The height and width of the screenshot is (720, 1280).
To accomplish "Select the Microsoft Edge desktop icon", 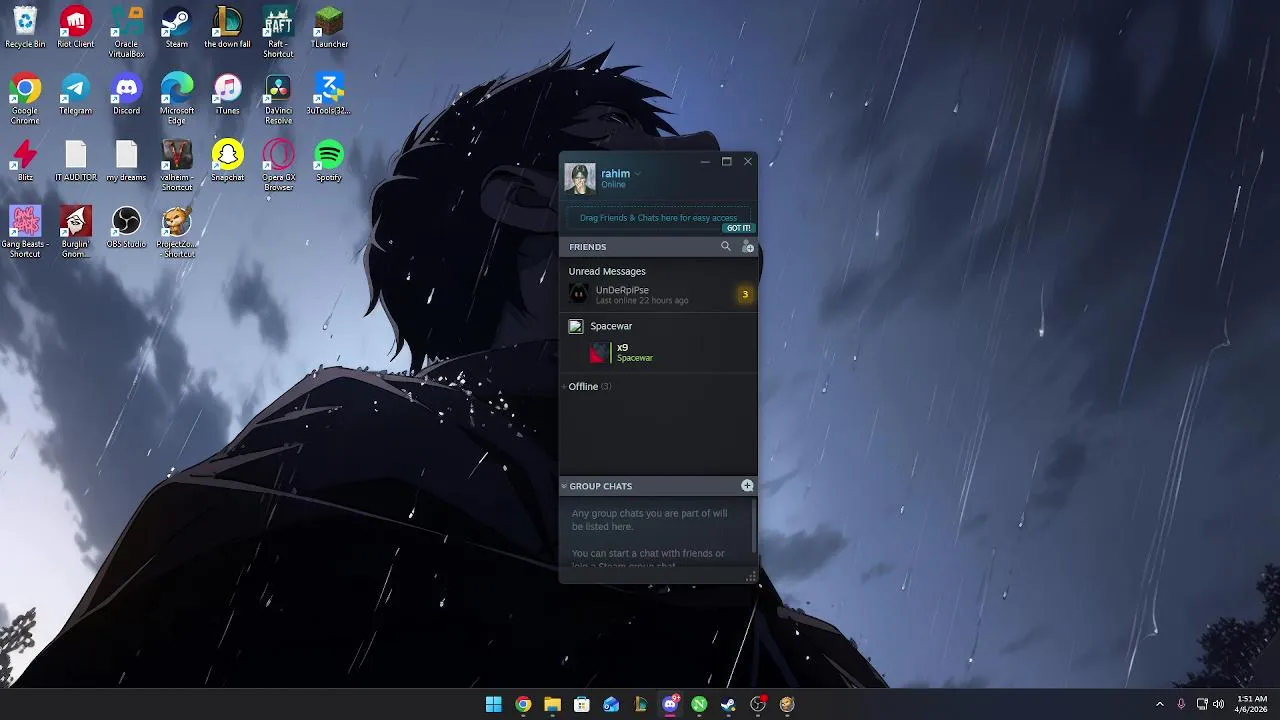I will tap(177, 98).
